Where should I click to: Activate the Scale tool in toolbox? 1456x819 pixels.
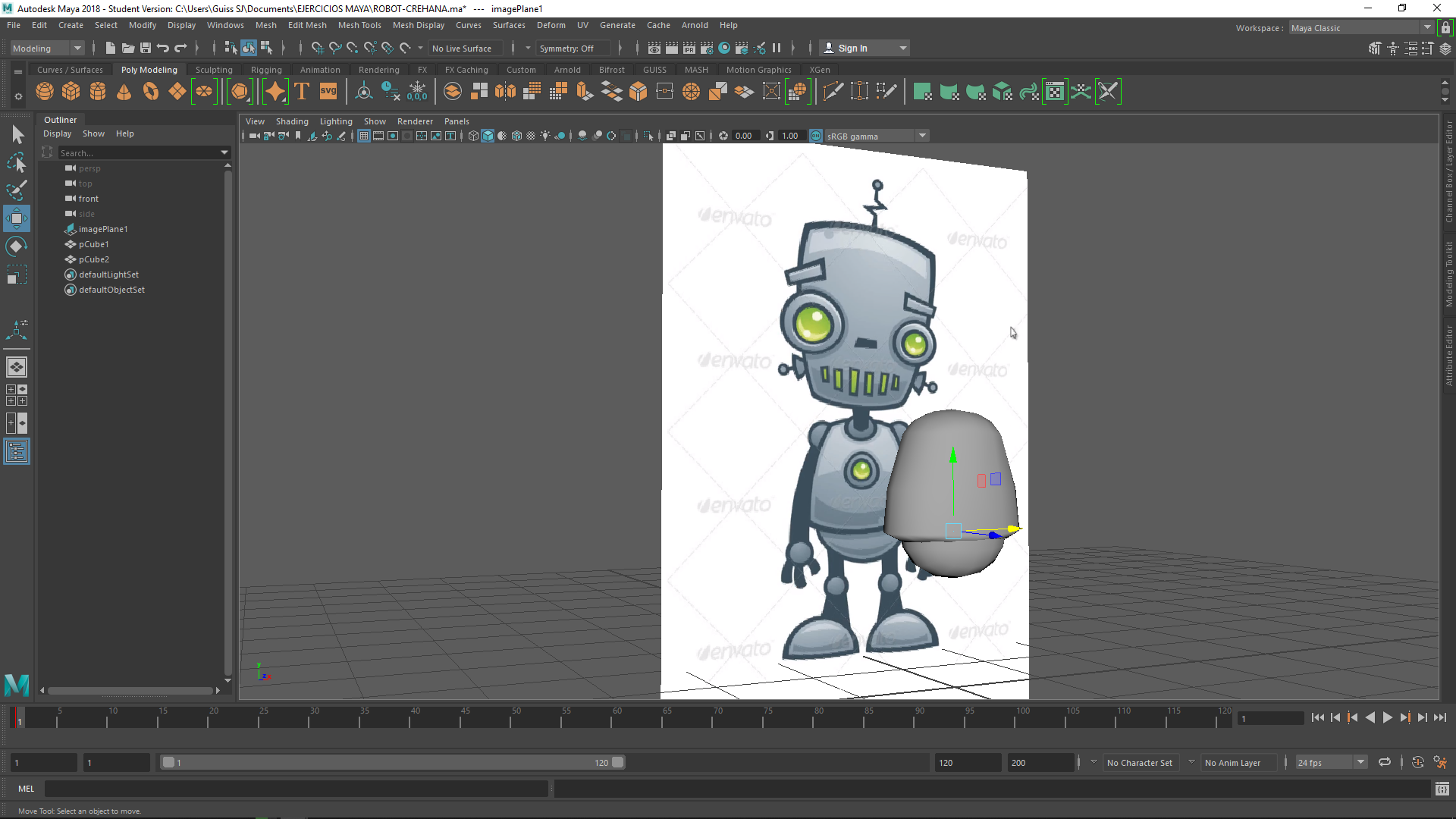(17, 274)
